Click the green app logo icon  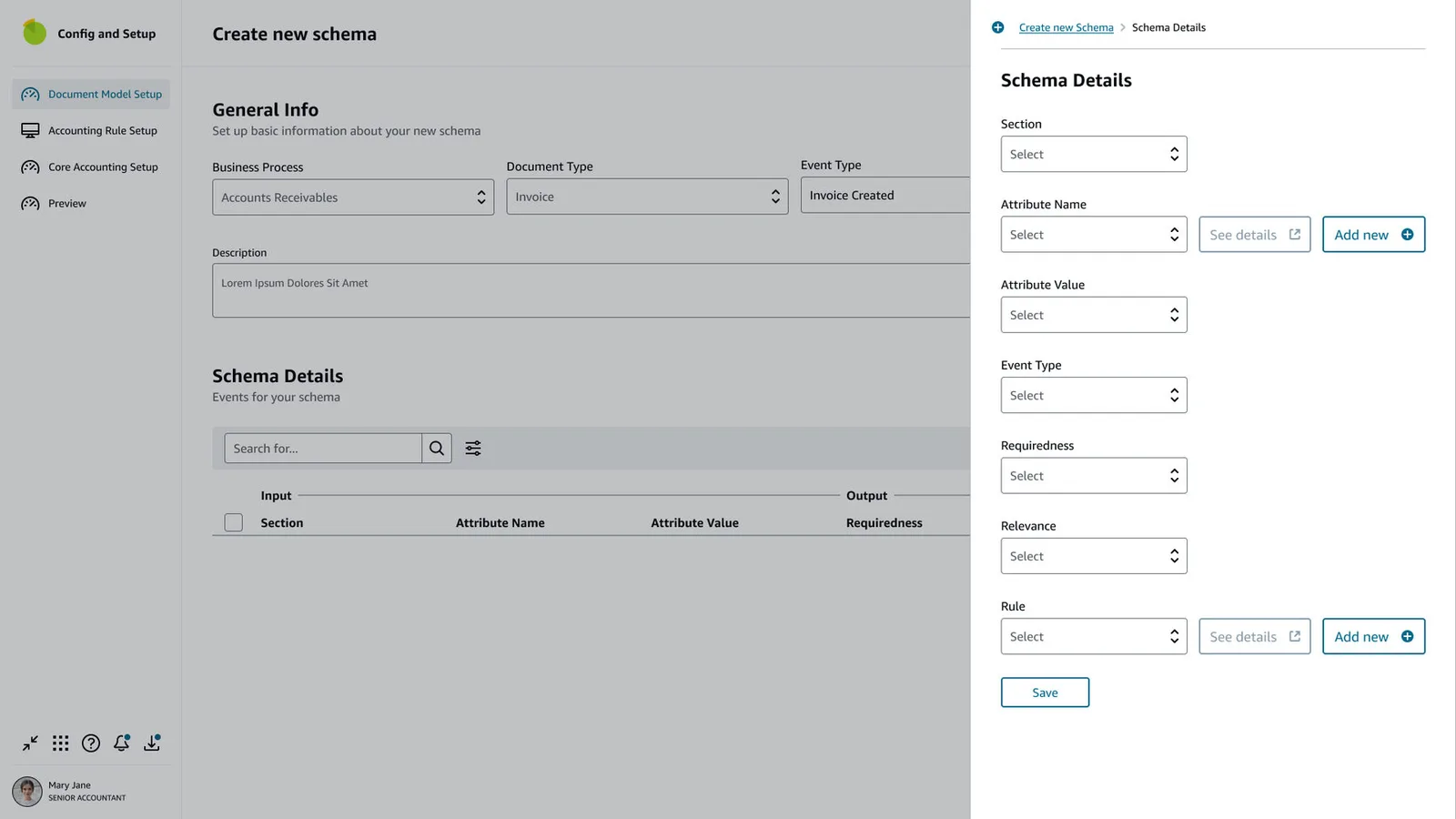pos(35,33)
